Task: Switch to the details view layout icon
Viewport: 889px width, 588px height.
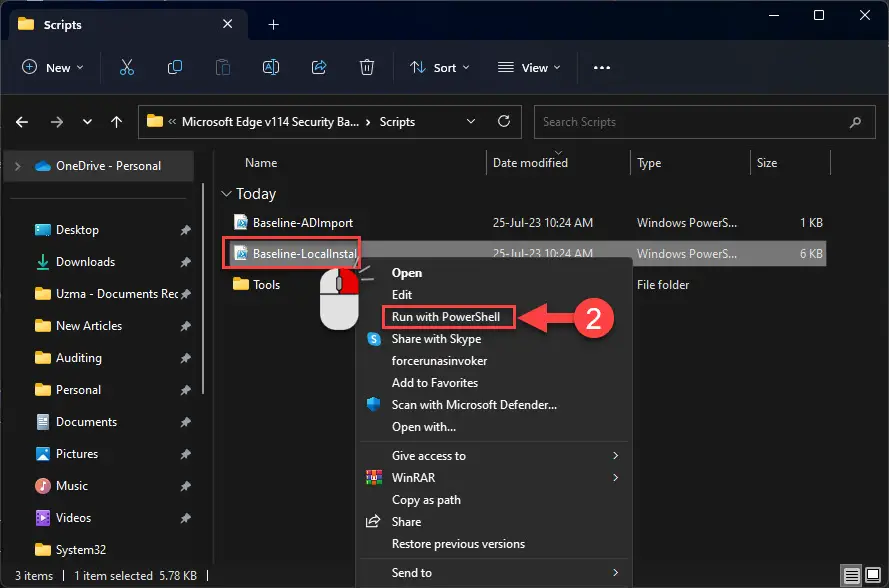Action: (851, 576)
